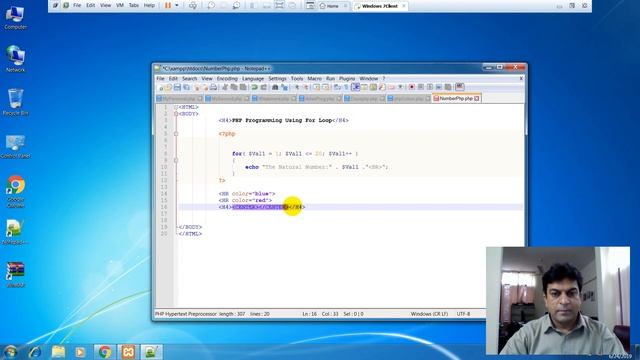Click the Save All toolbar icon

click(x=186, y=87)
